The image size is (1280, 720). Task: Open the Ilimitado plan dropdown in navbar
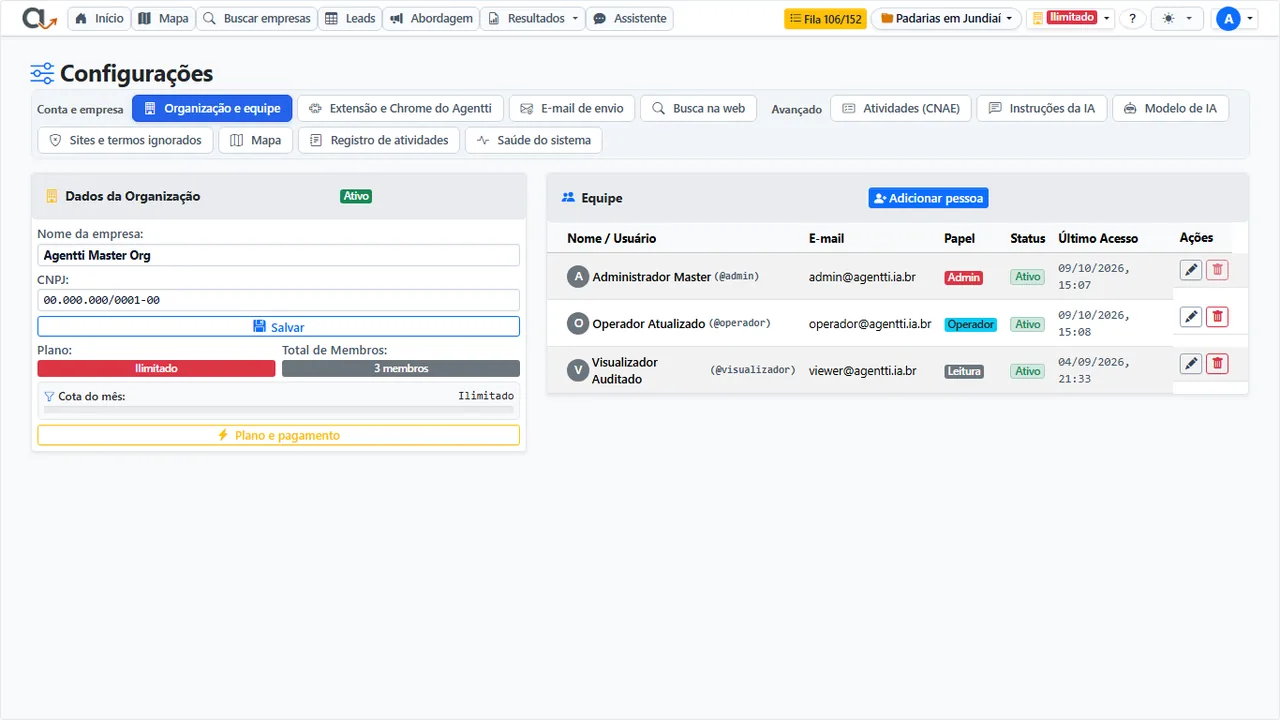pyautogui.click(x=1071, y=19)
